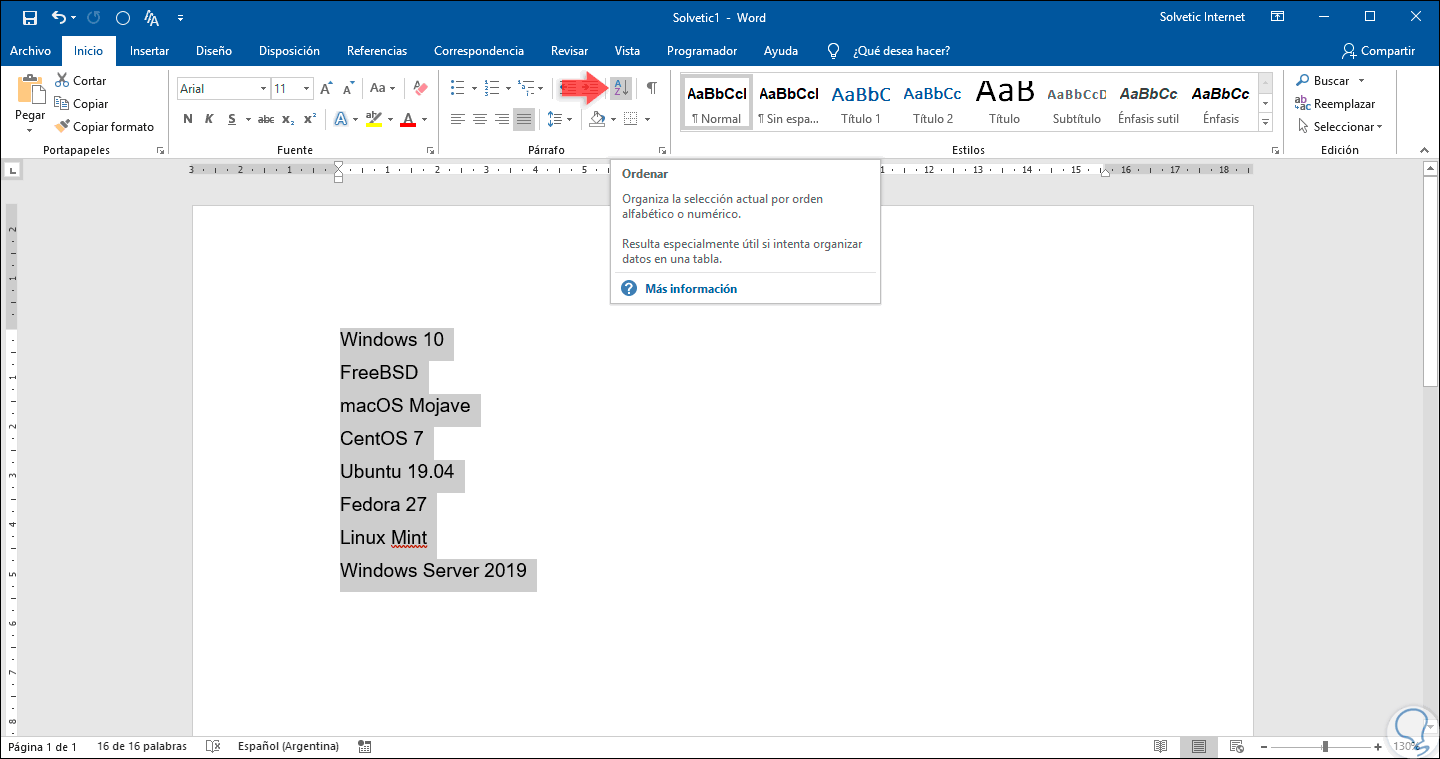Click the Ordenar (sort A-Z) icon

[621, 88]
